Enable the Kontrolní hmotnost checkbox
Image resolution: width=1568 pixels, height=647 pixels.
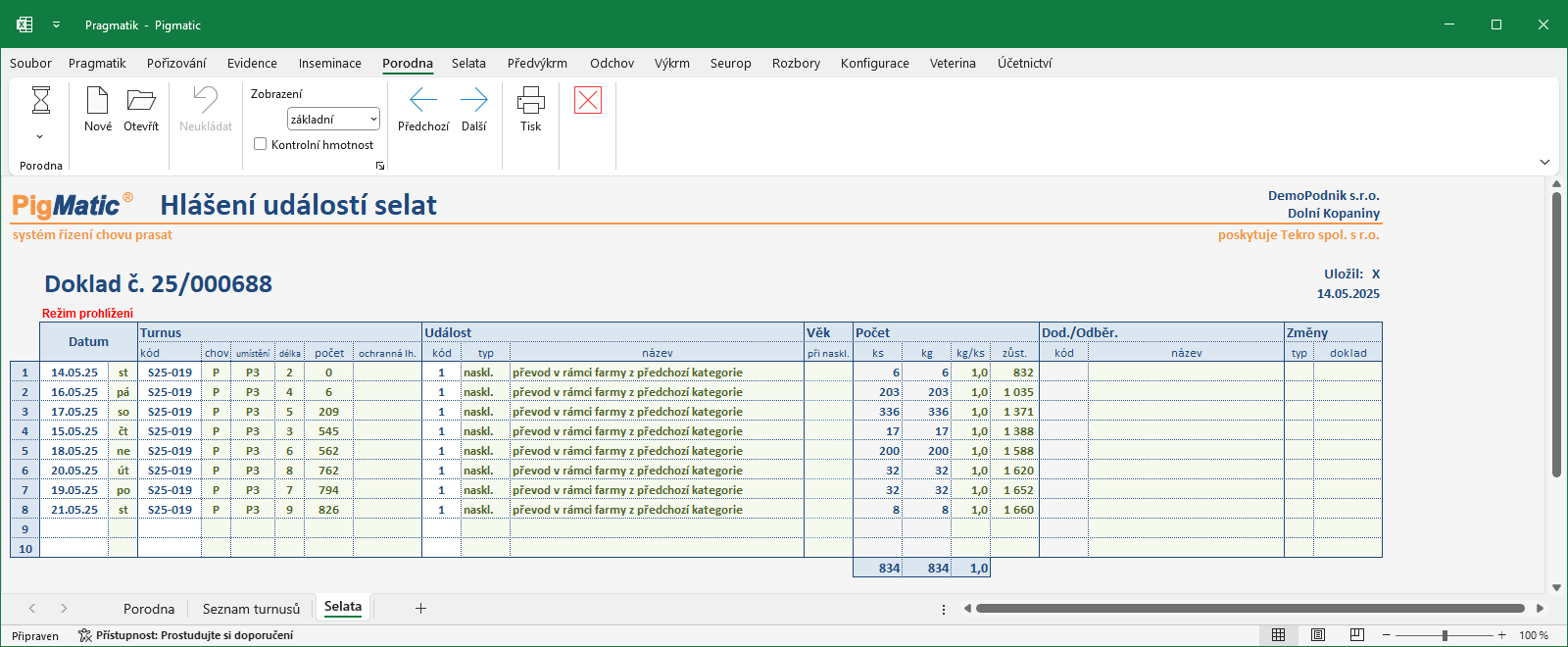click(261, 144)
